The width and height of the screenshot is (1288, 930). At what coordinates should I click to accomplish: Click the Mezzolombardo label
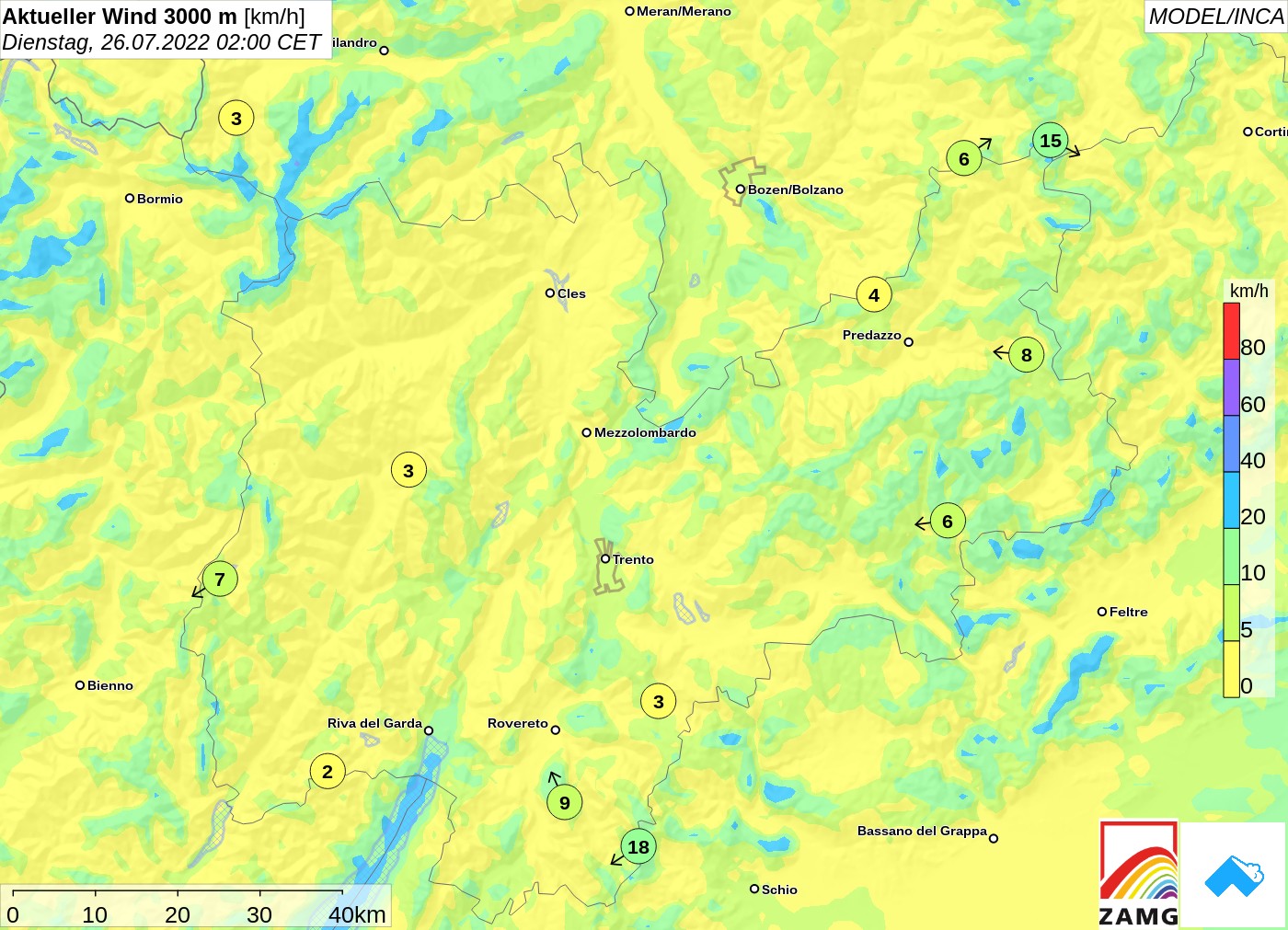coord(645,432)
